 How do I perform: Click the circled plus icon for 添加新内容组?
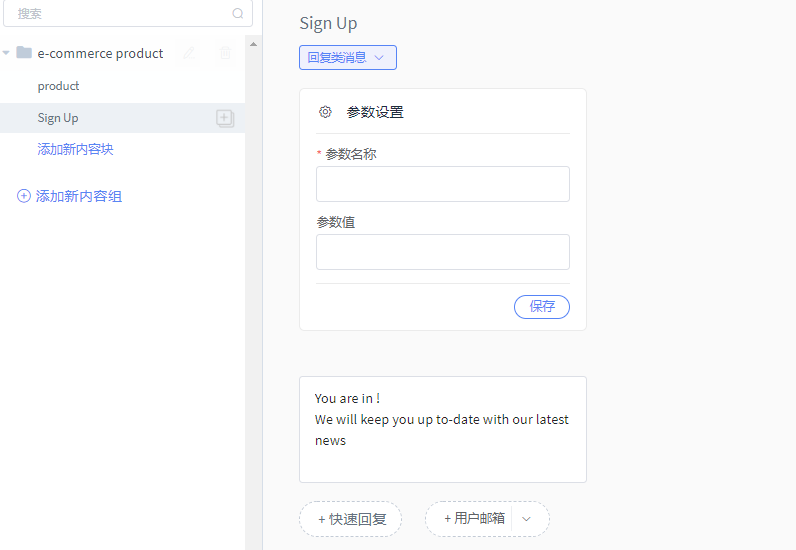pos(24,196)
